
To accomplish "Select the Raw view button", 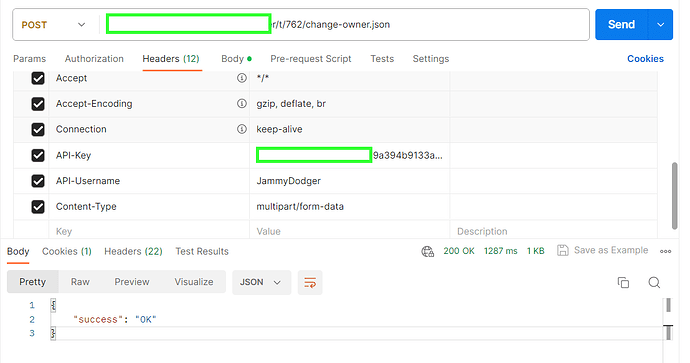I will tap(80, 282).
